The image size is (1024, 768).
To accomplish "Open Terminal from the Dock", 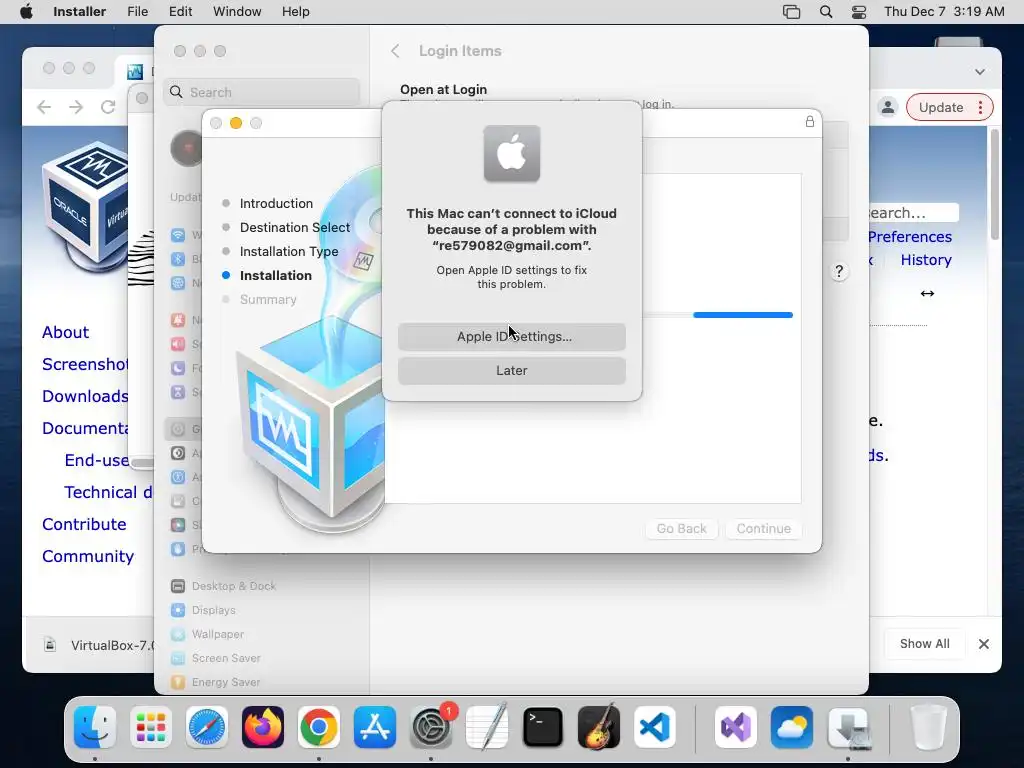I will pyautogui.click(x=543, y=727).
